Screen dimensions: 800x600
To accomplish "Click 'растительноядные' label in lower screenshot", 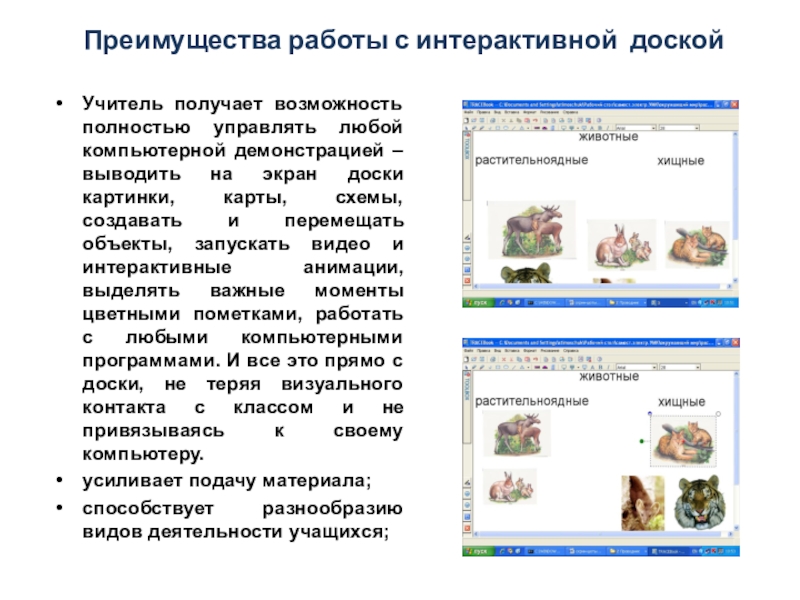I will (532, 401).
